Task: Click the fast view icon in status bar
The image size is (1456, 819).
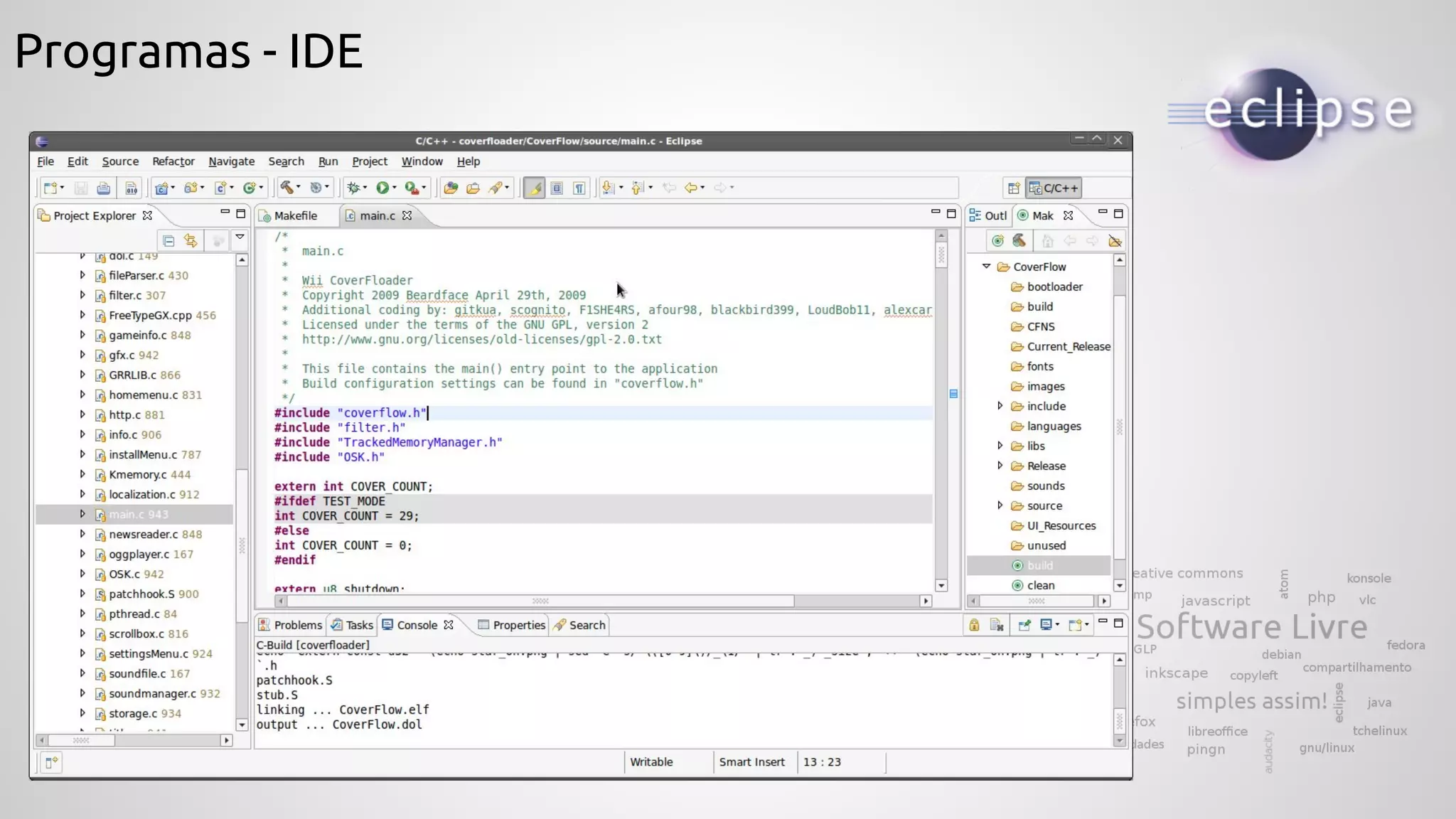Action: point(51,763)
